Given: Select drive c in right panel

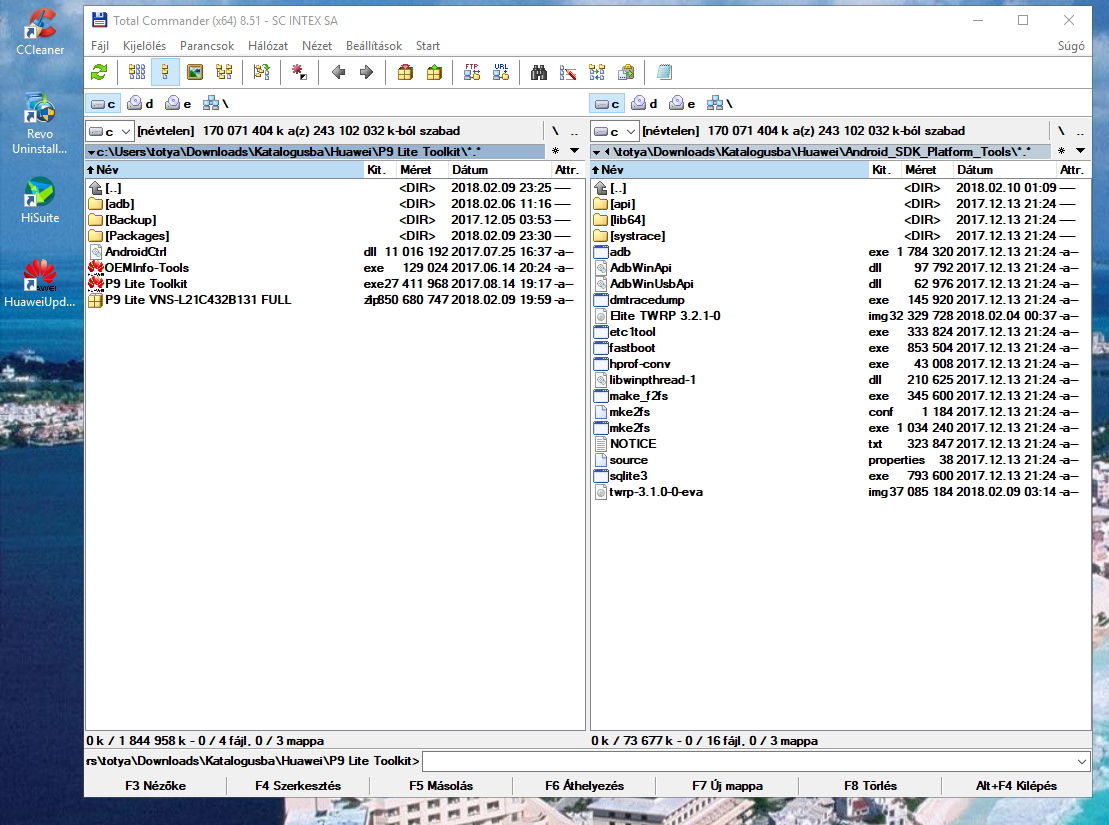Looking at the screenshot, I should tap(608, 104).
